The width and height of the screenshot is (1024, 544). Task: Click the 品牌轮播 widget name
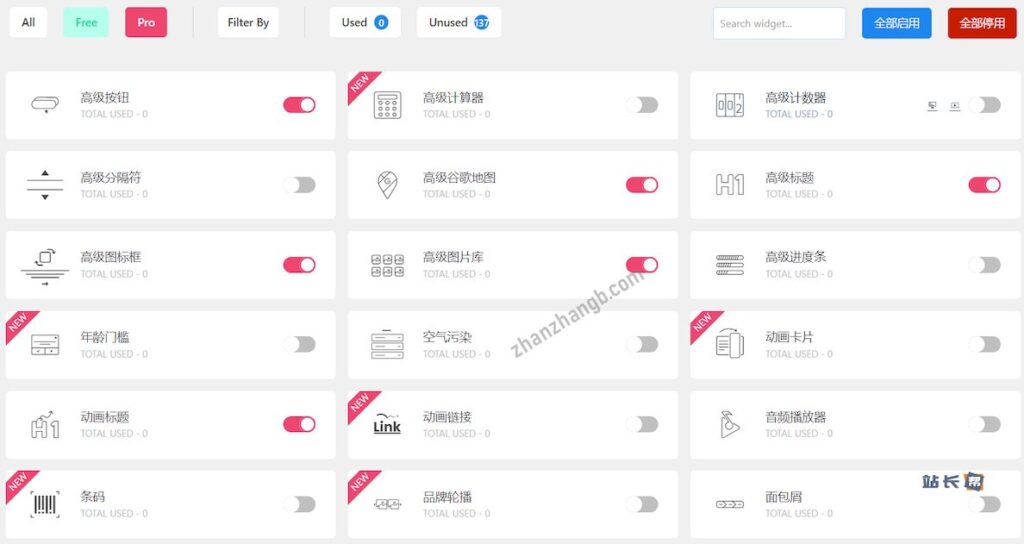[447, 497]
